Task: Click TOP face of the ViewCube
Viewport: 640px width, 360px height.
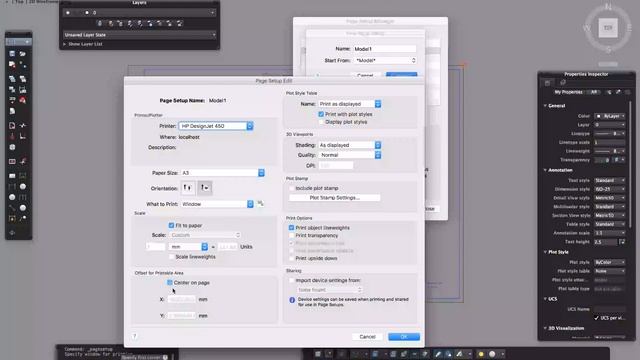Action: point(608,28)
